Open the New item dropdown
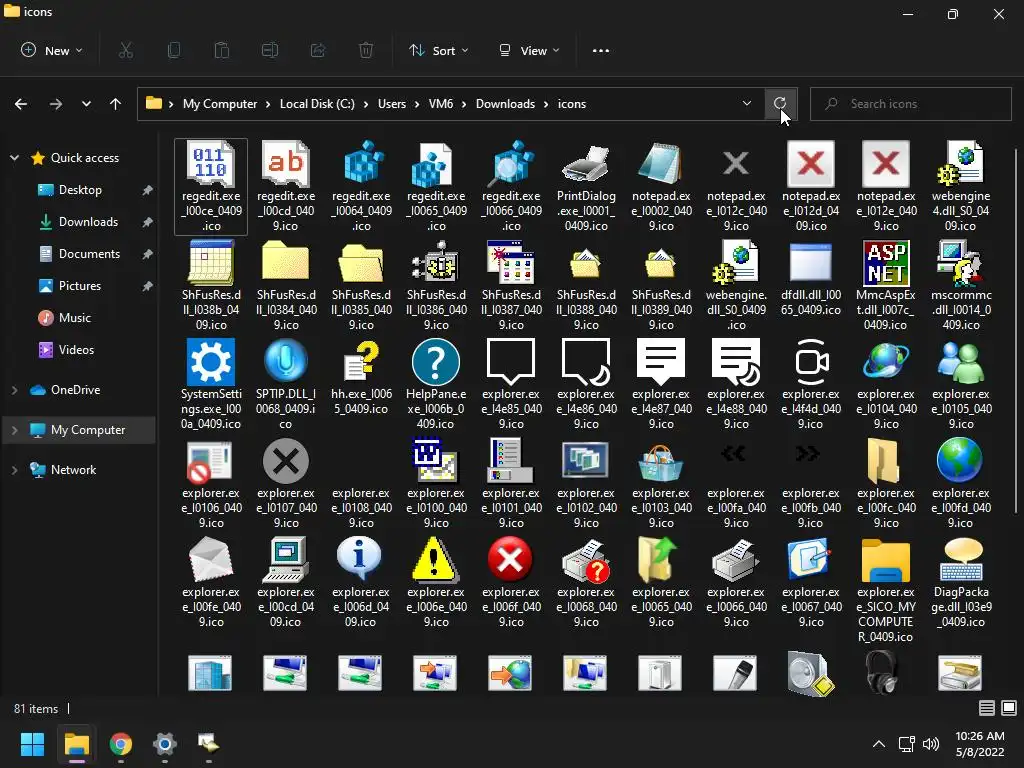The height and width of the screenshot is (768, 1024). click(x=52, y=50)
